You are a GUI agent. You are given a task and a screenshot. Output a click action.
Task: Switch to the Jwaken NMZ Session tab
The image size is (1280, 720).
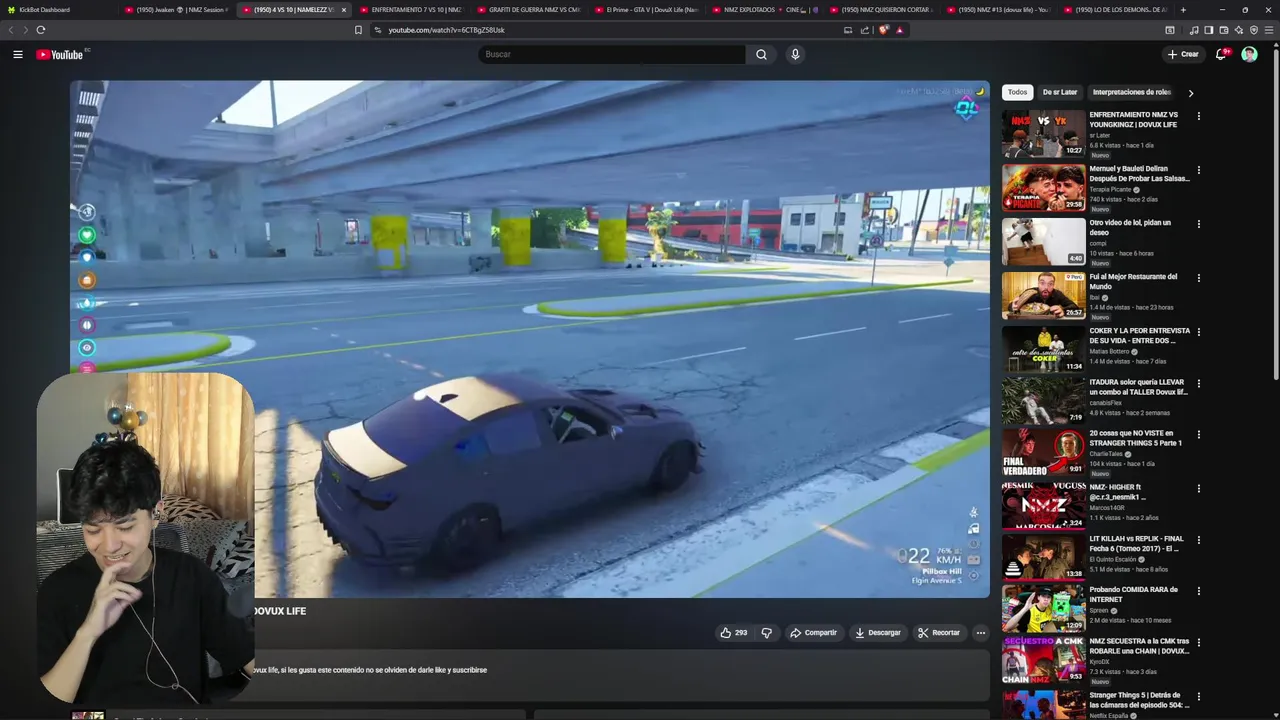(x=177, y=10)
